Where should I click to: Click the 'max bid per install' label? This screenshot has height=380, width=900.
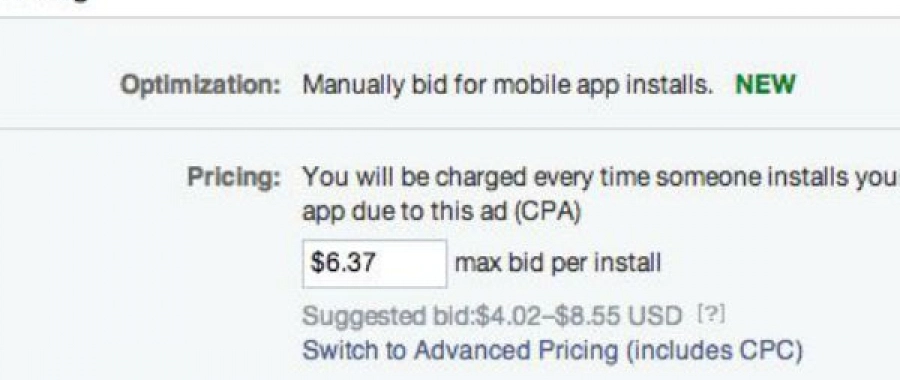pyautogui.click(x=557, y=264)
